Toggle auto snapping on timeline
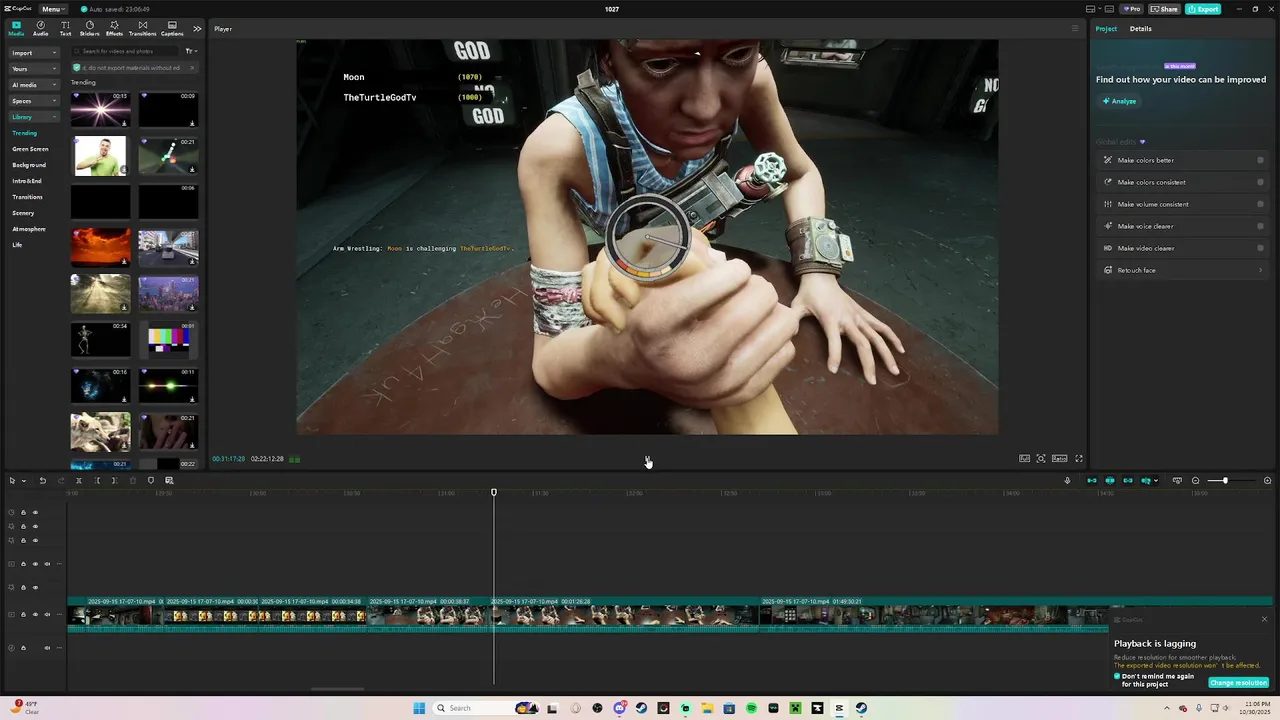 (1110, 480)
